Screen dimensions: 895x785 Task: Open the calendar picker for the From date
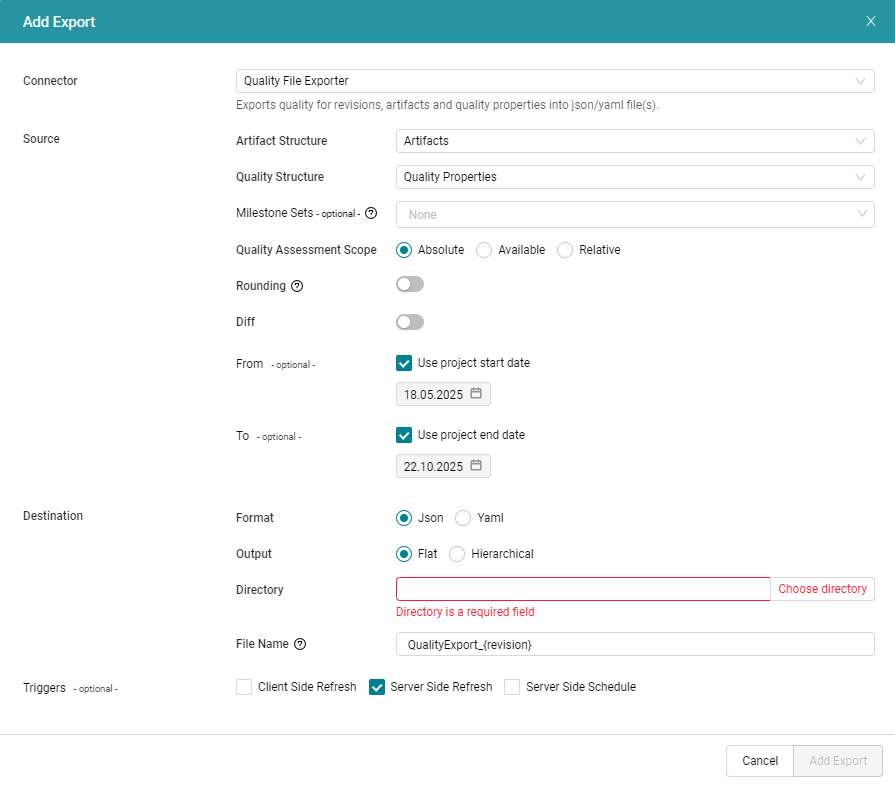[477, 394]
